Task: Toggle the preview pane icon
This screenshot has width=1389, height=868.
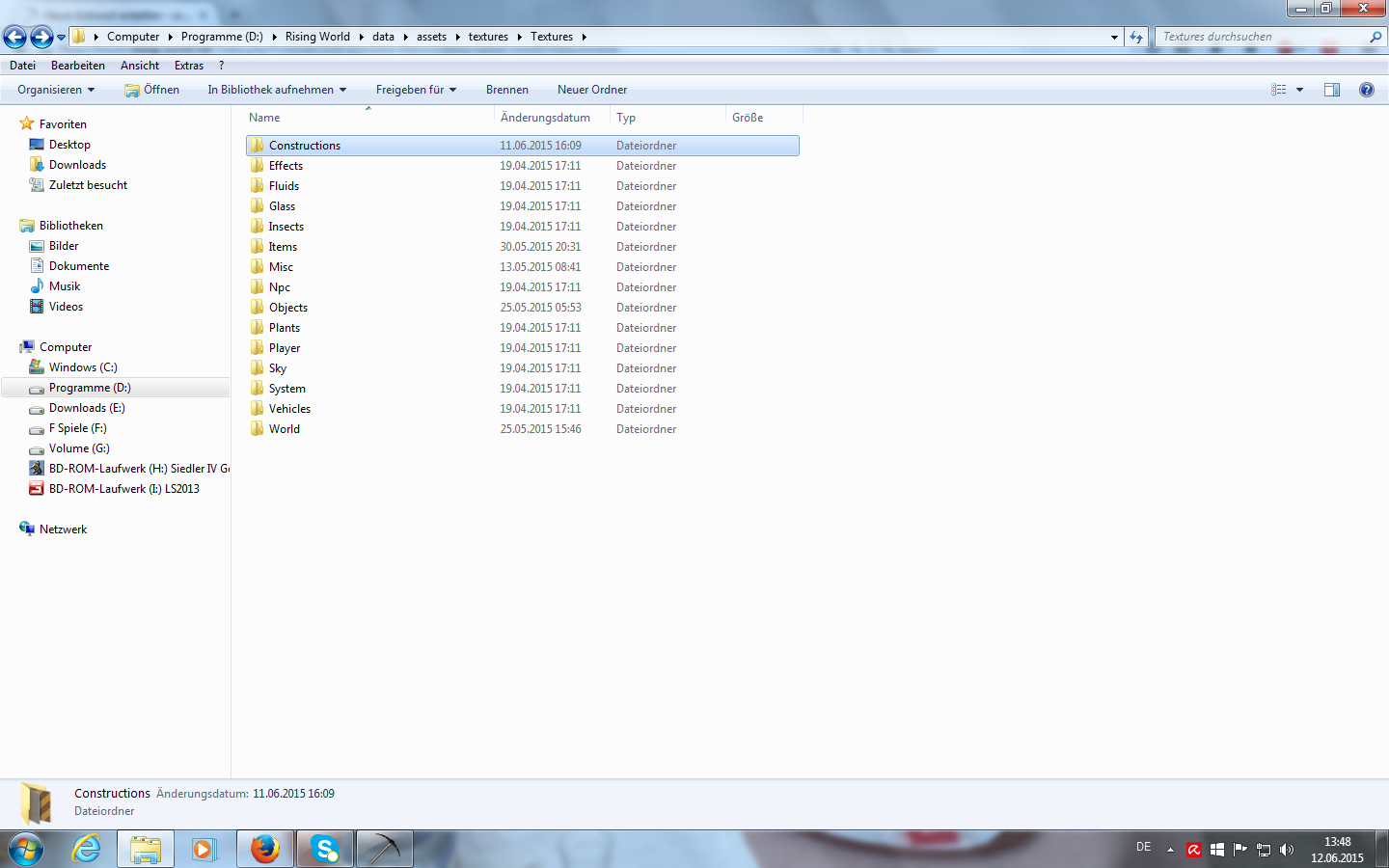Action: point(1332,90)
